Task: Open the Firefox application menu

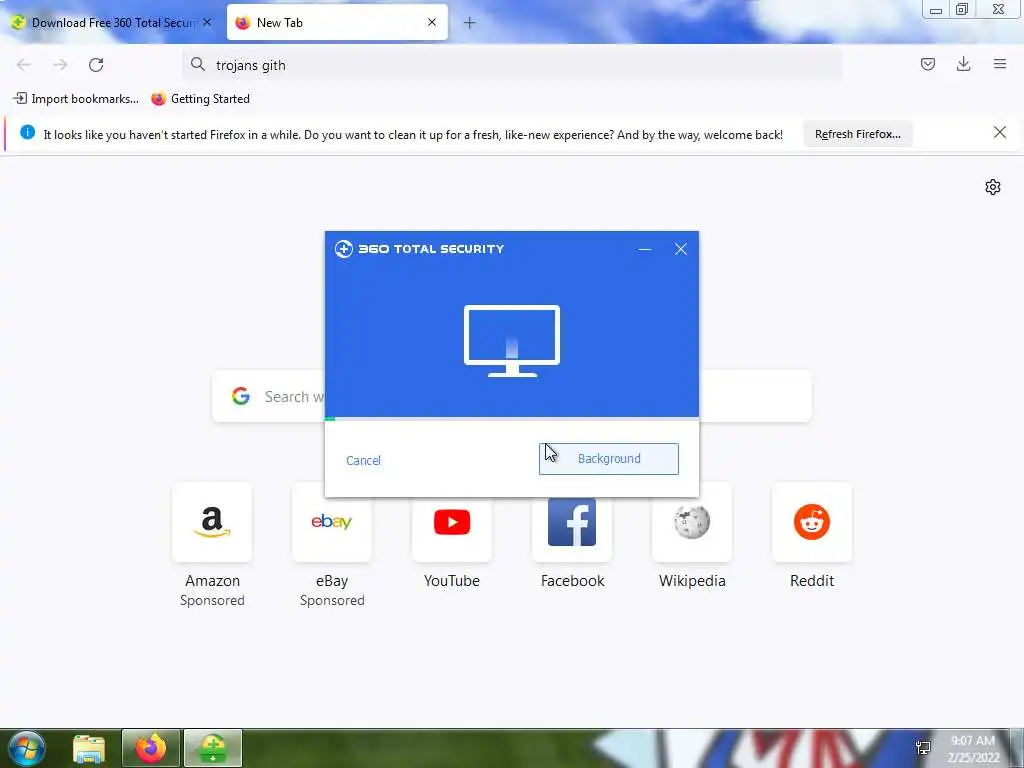Action: point(1000,64)
